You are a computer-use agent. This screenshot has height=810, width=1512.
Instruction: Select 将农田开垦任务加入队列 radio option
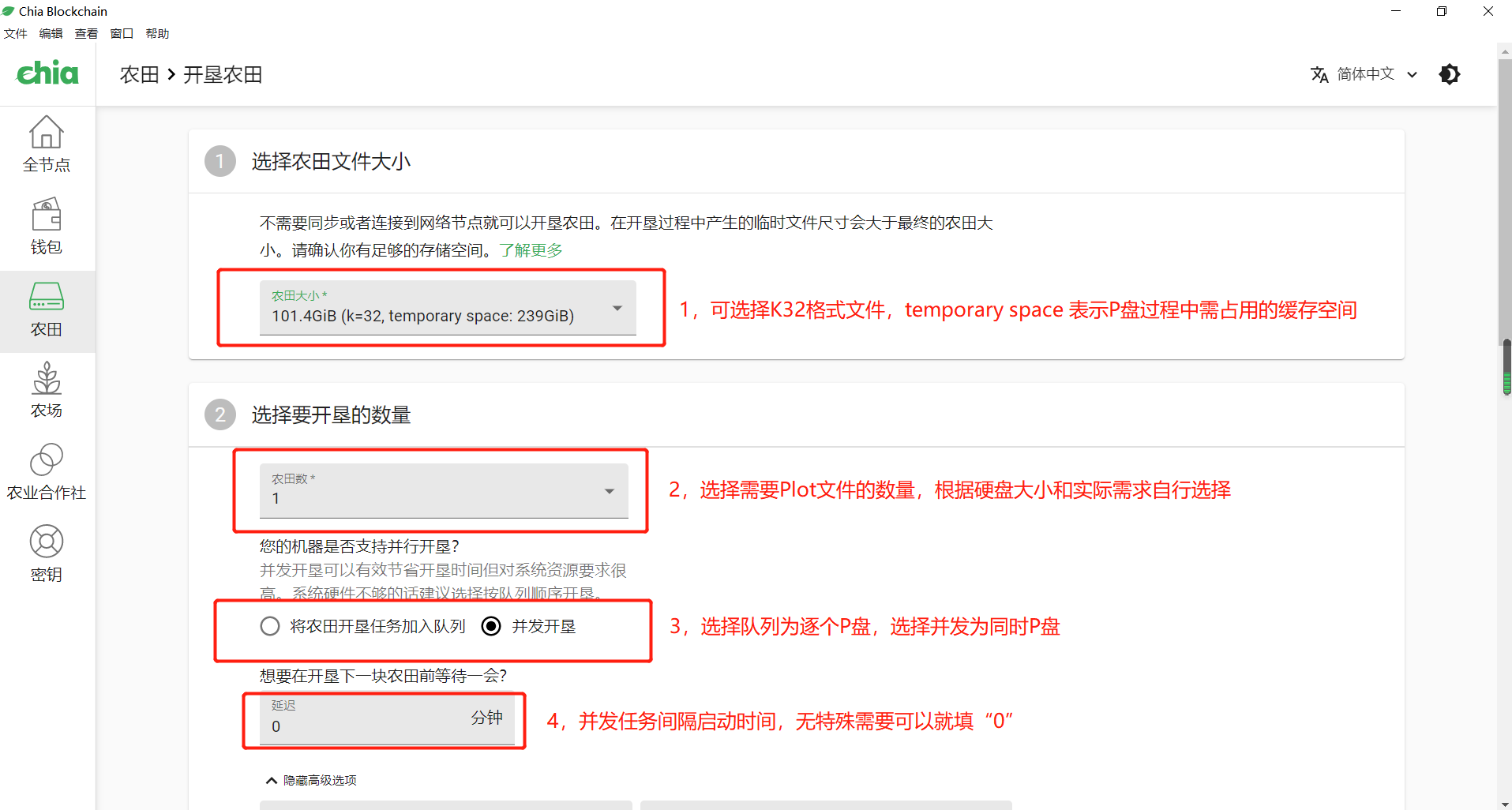270,626
